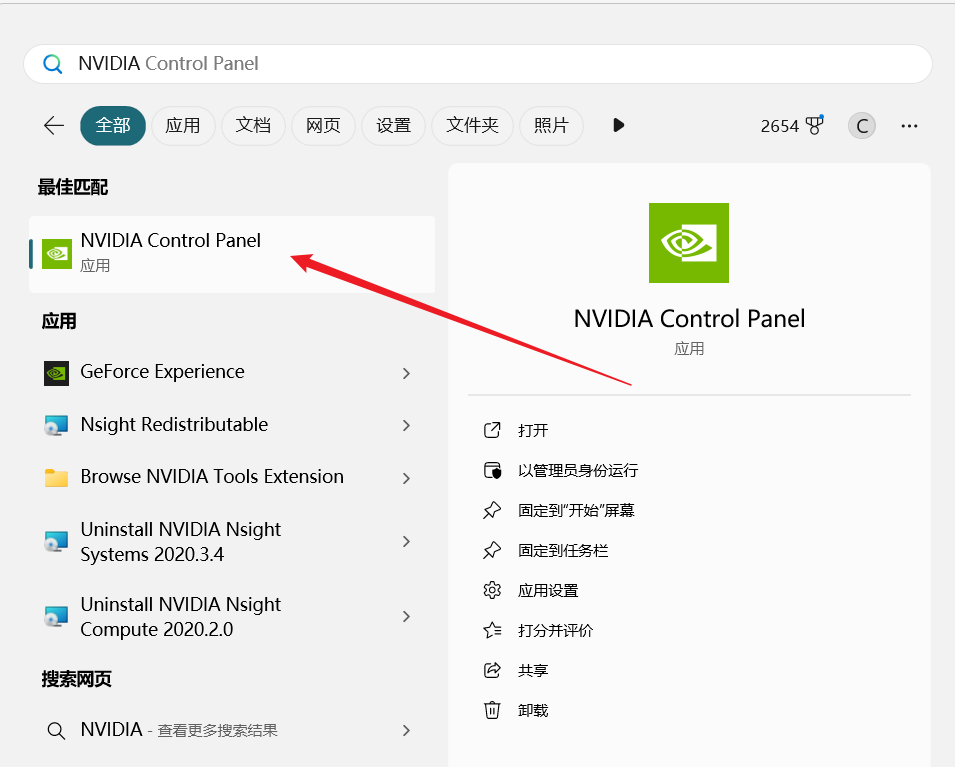955x767 pixels.
Task: Select the NVIDIA Control Panel best match text
Action: click(171, 240)
